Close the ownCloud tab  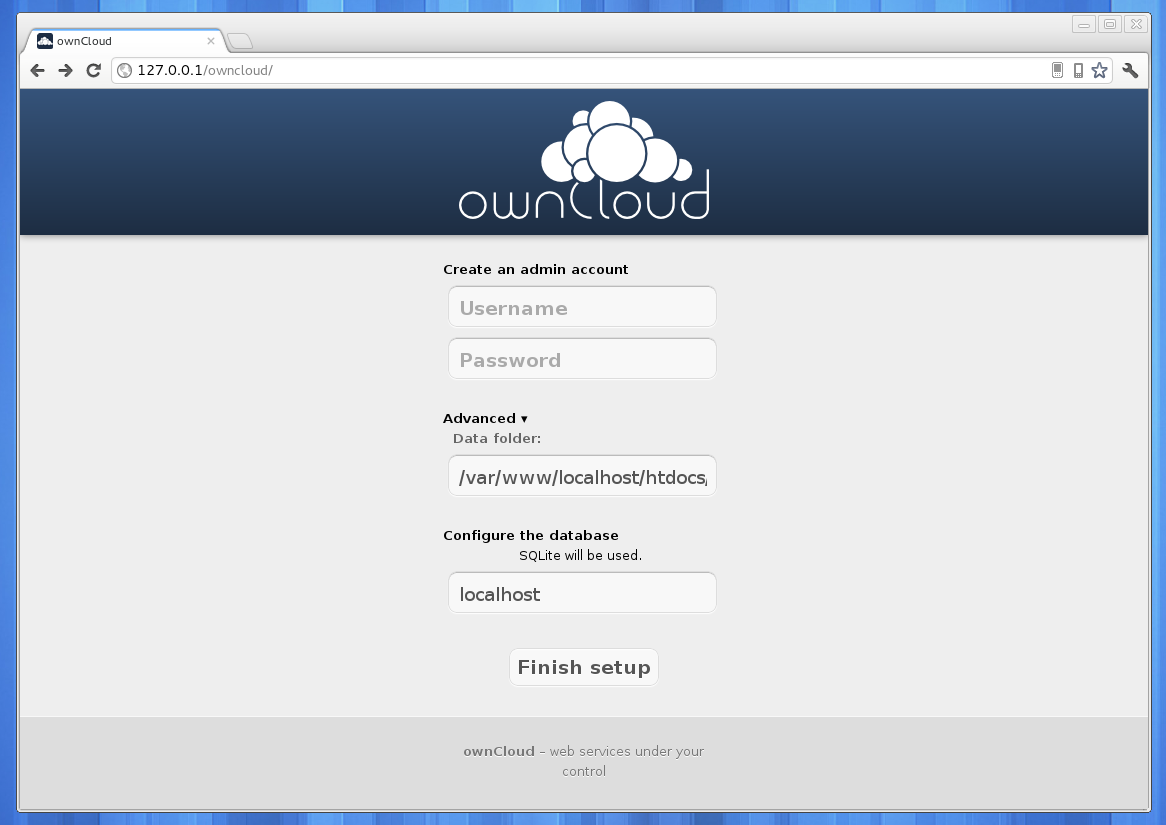[x=210, y=41]
